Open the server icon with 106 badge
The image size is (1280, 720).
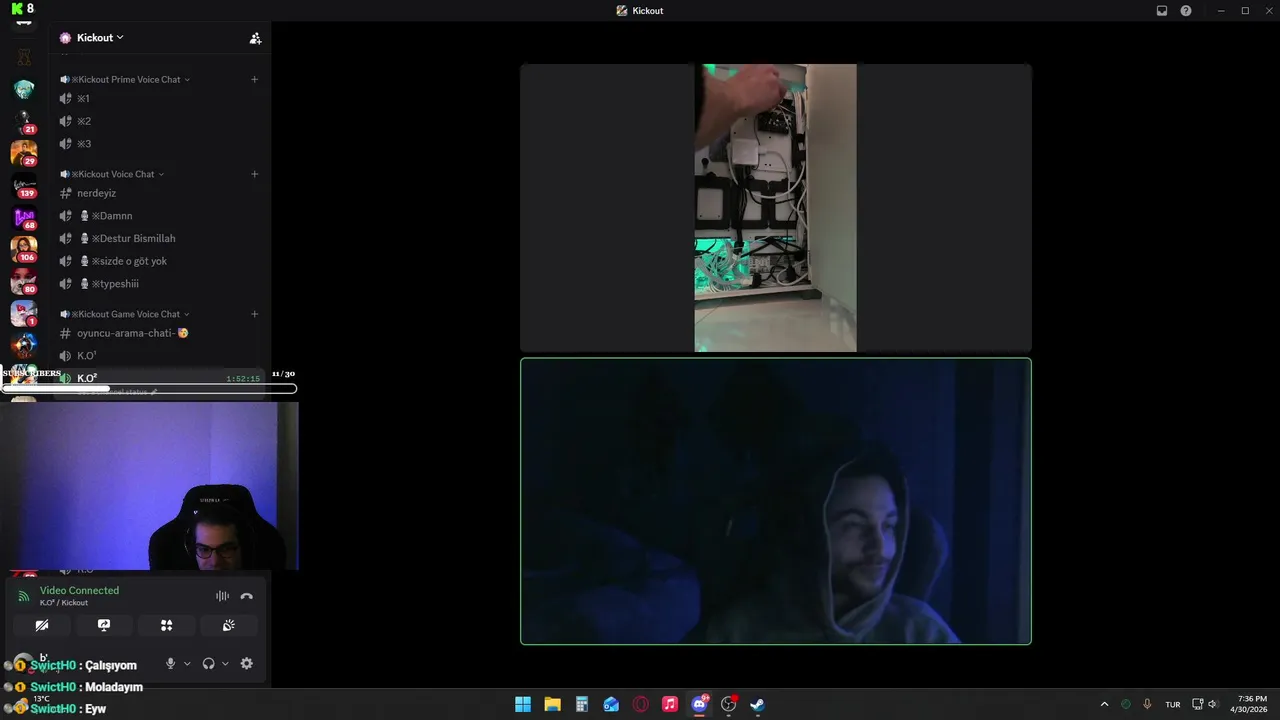(x=24, y=249)
